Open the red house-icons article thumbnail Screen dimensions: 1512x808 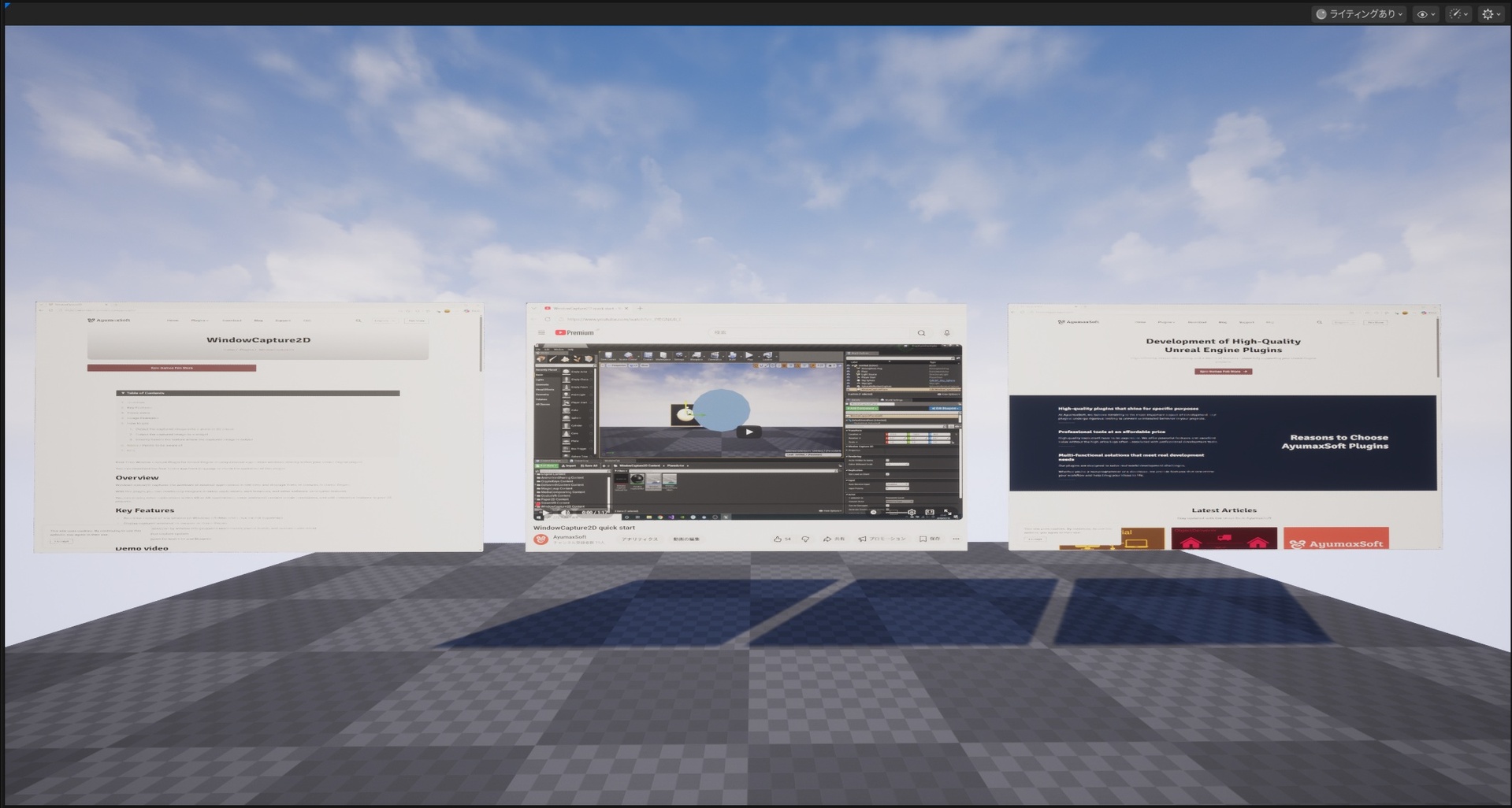coord(1224,539)
